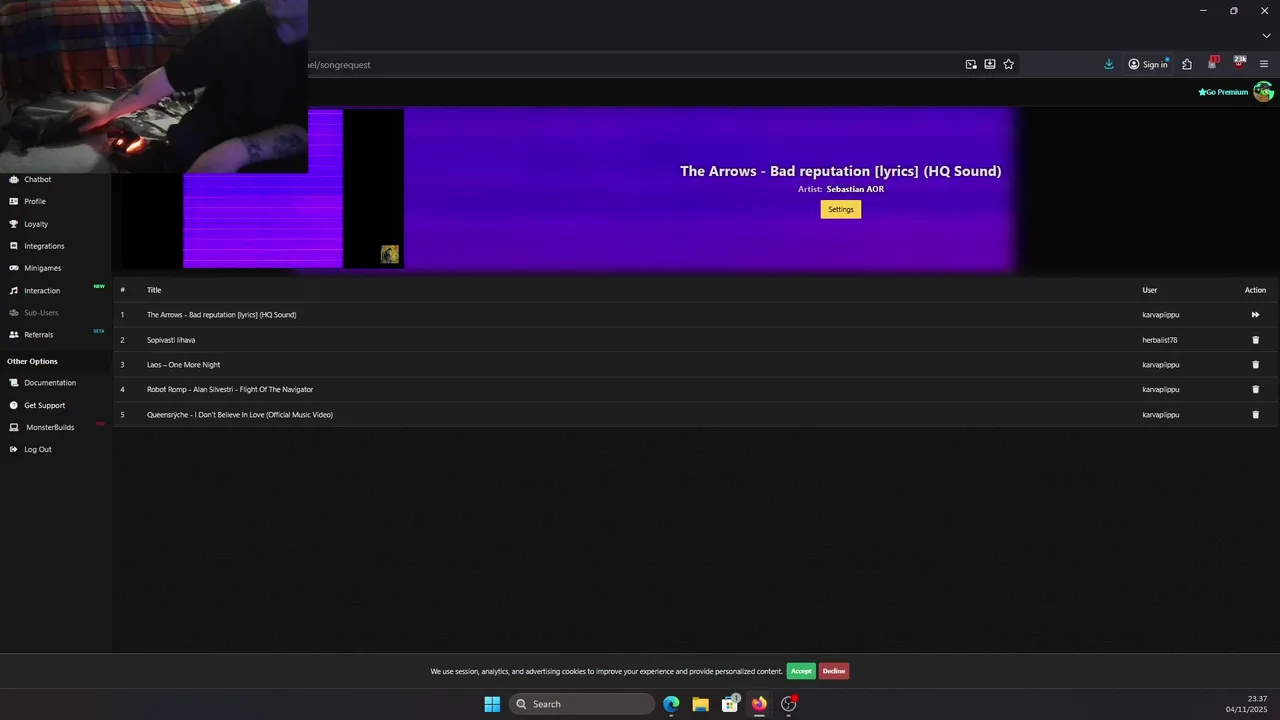
Task: Bookmark this page with the star icon
Action: pyautogui.click(x=1008, y=64)
